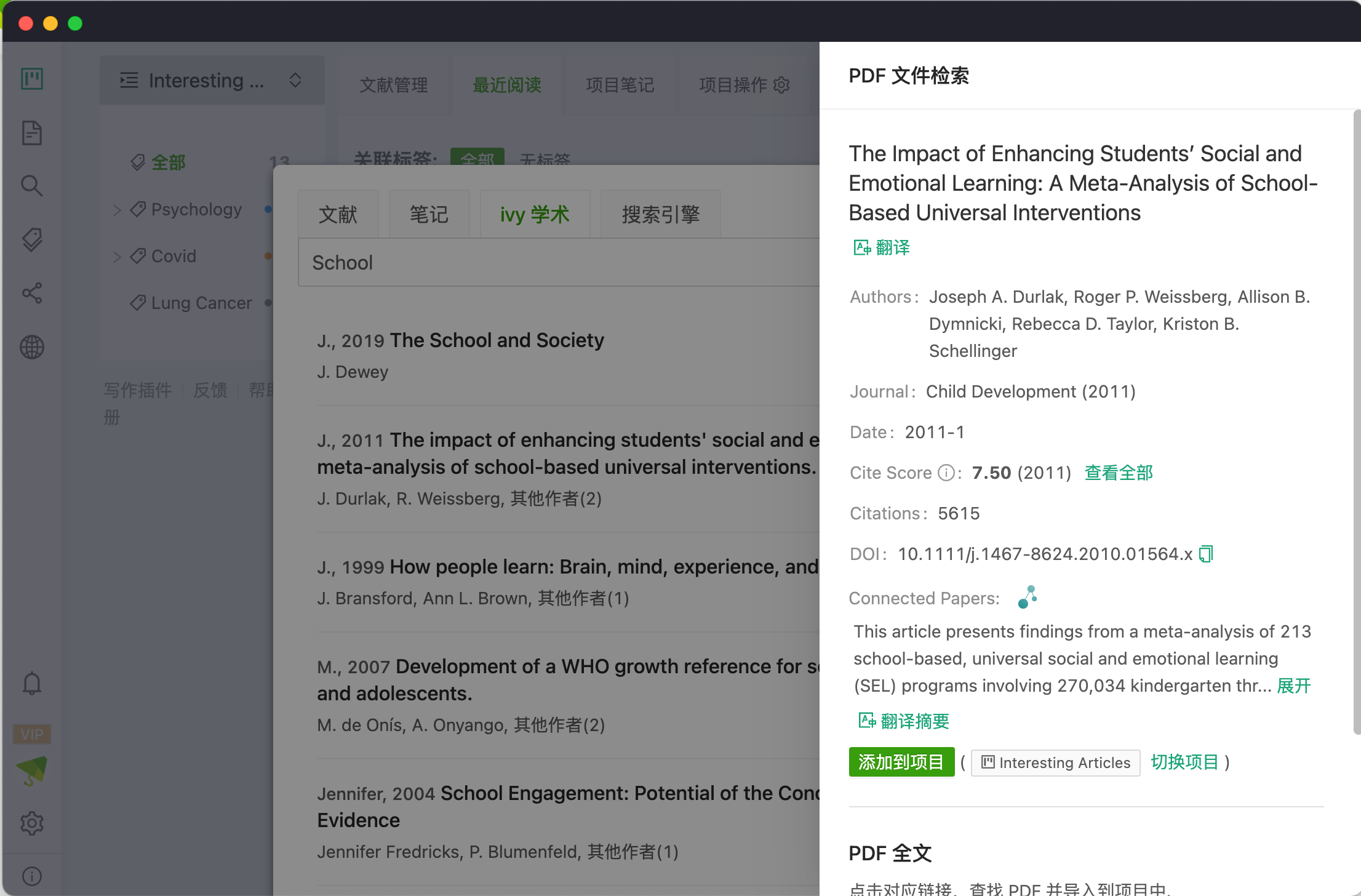This screenshot has width=1361, height=896.
Task: Click the 项目操作 gear icon
Action: 781,85
